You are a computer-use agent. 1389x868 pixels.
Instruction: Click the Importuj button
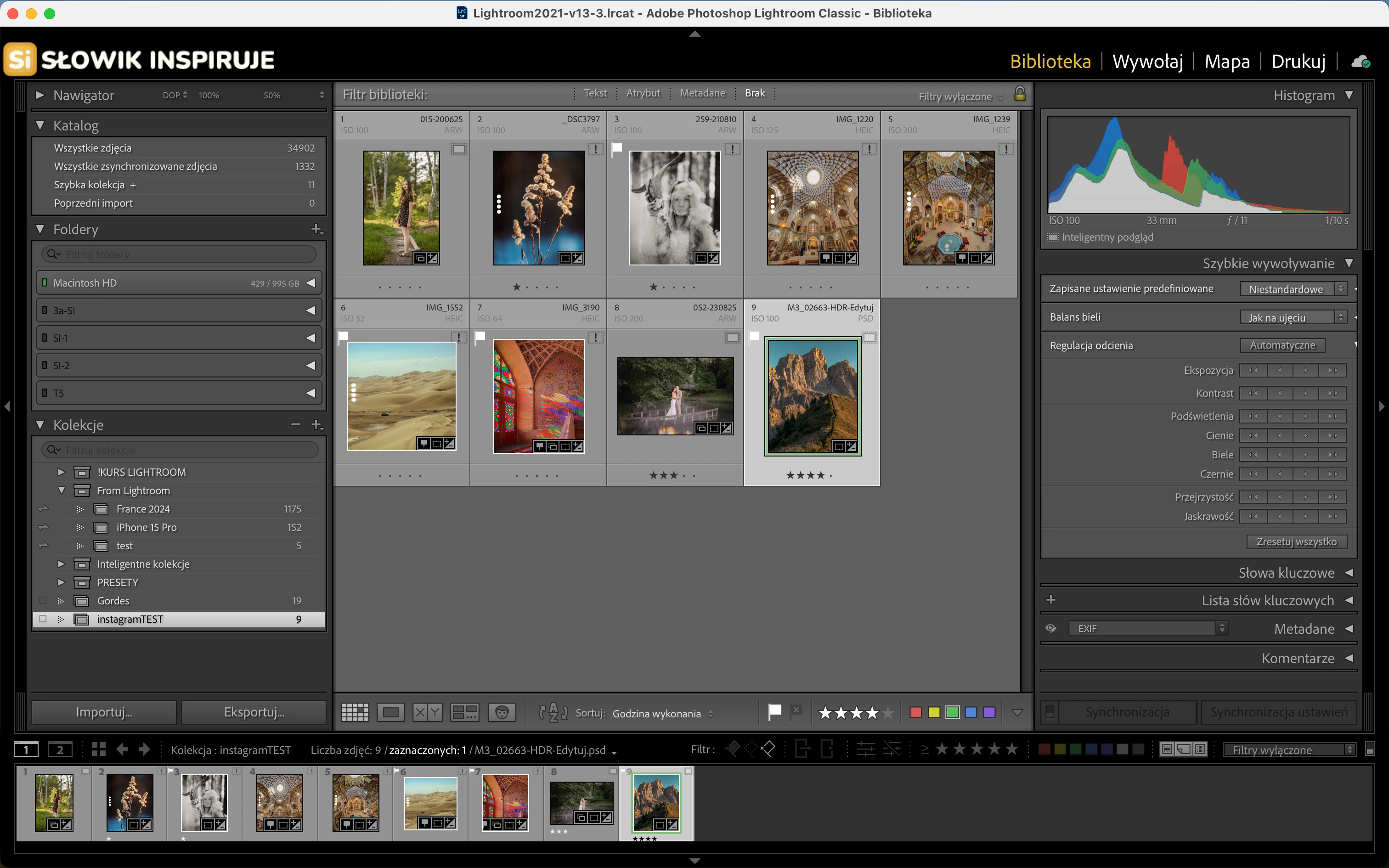[104, 712]
